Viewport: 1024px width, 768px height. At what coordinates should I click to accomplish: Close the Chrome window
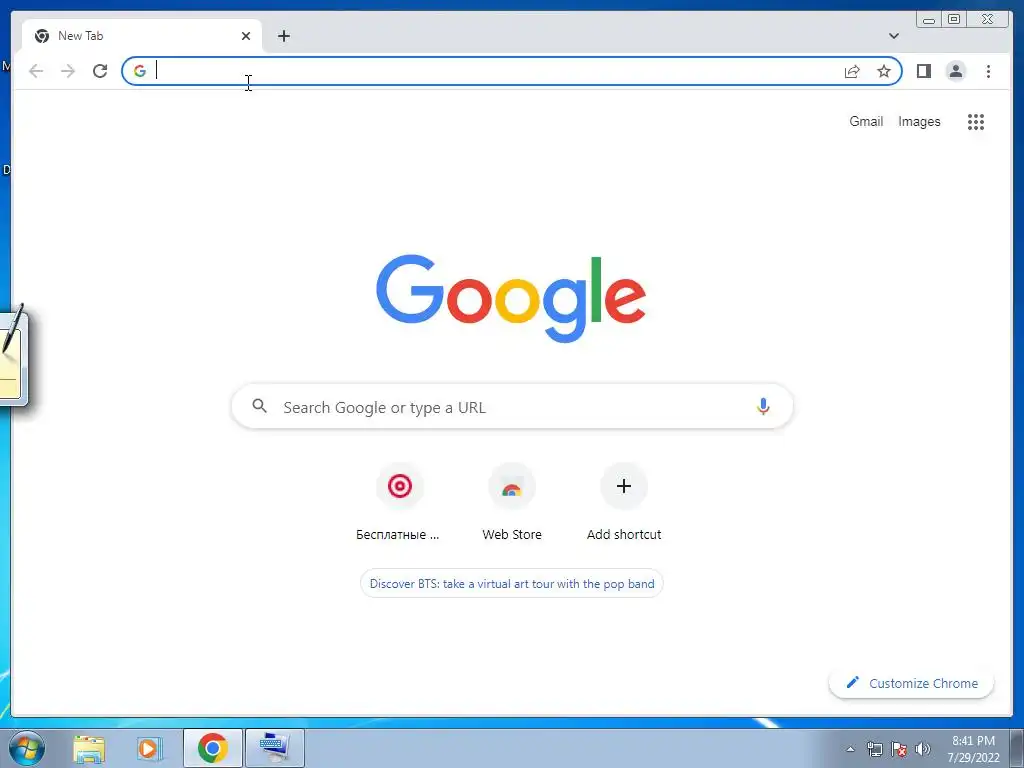(987, 20)
